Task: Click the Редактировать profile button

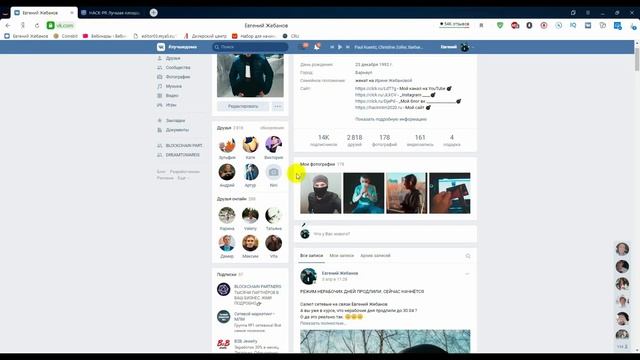Action: pyautogui.click(x=243, y=106)
